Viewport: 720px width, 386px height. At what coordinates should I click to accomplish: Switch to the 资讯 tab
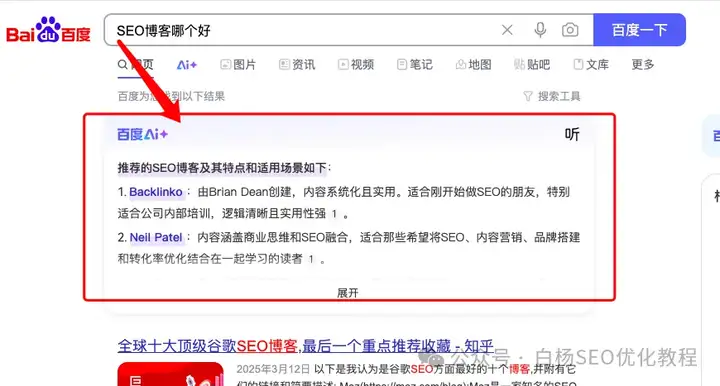297,65
